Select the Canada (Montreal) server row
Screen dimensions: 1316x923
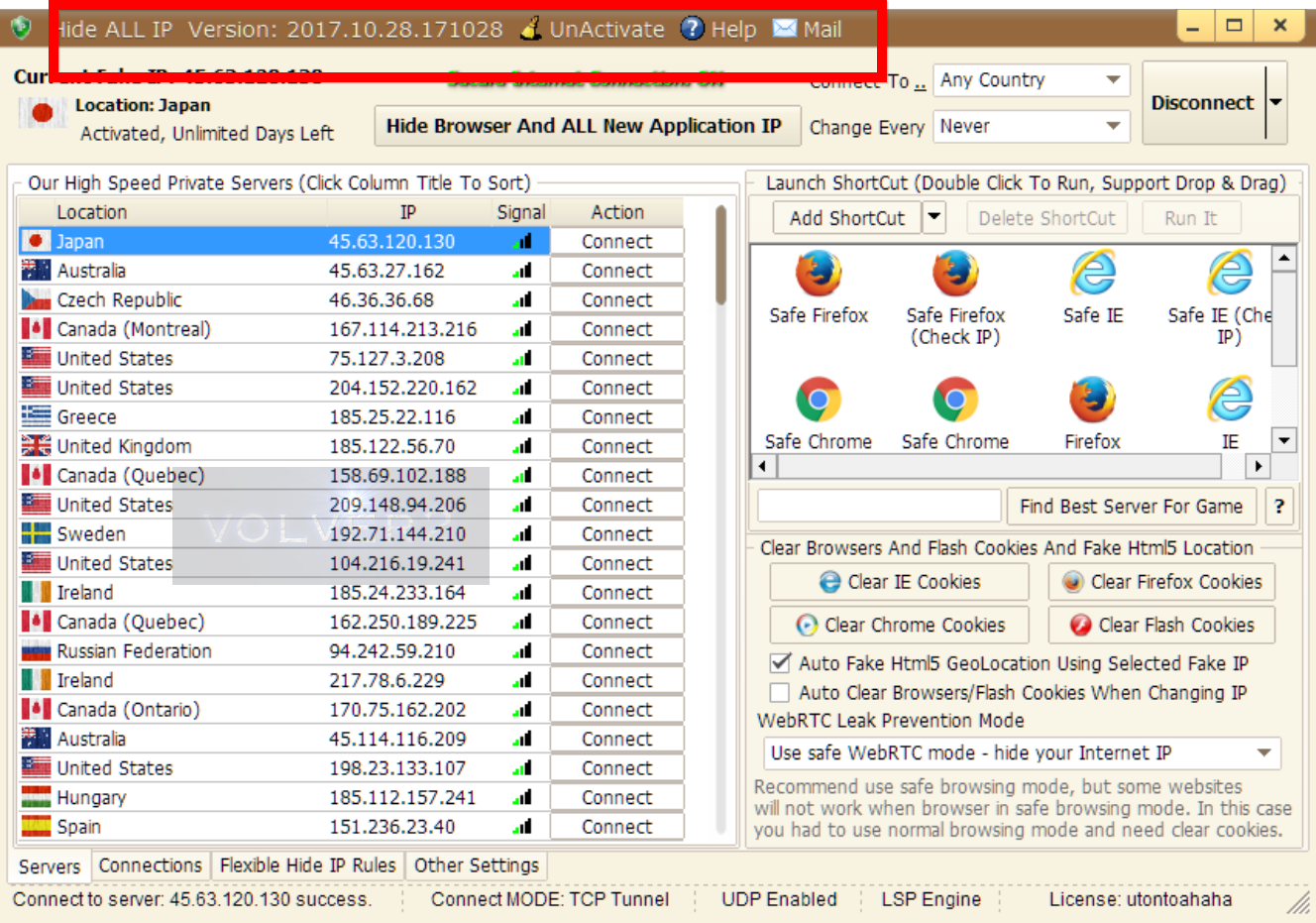point(351,329)
